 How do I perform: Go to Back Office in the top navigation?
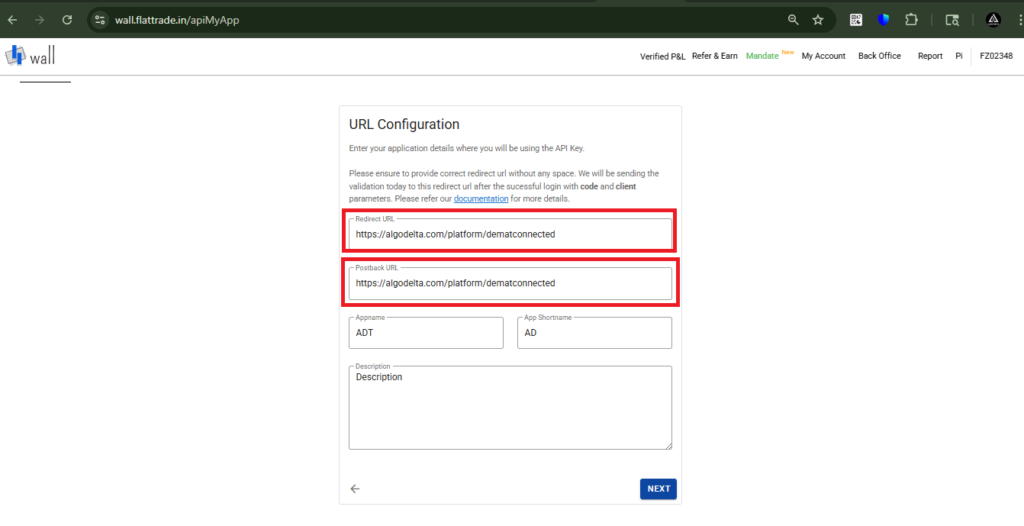(x=879, y=56)
